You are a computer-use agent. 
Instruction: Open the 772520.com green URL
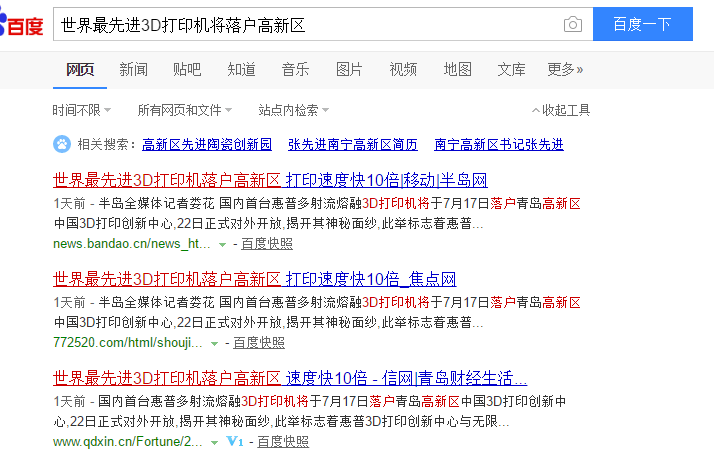[x=128, y=342]
